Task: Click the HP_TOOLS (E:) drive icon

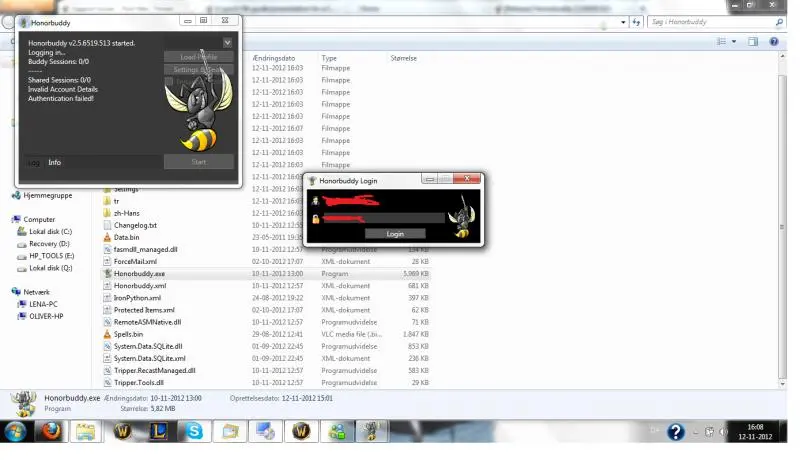Action: click(22, 256)
